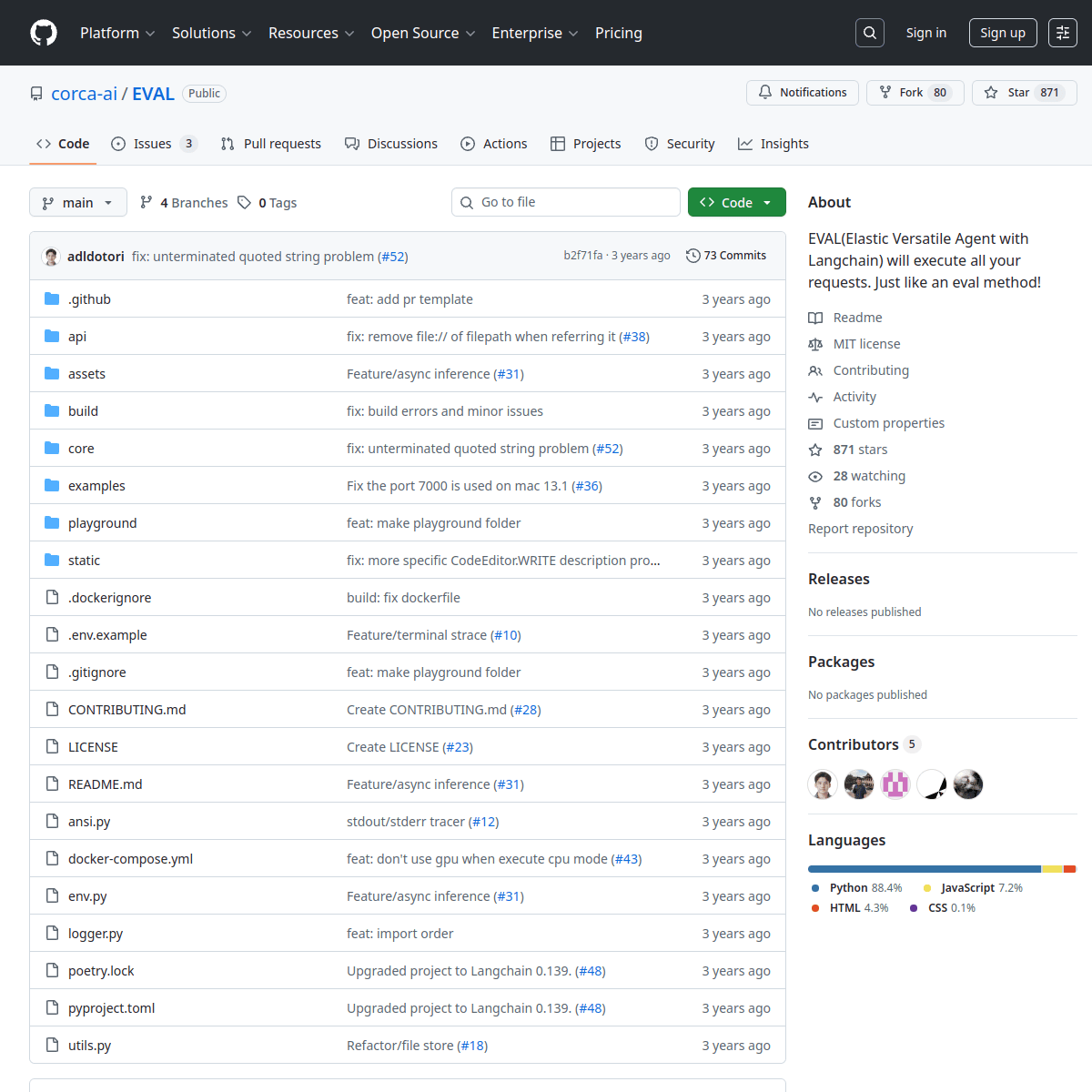Switch to the Issues tab
This screenshot has height=1092, width=1092.
[154, 144]
